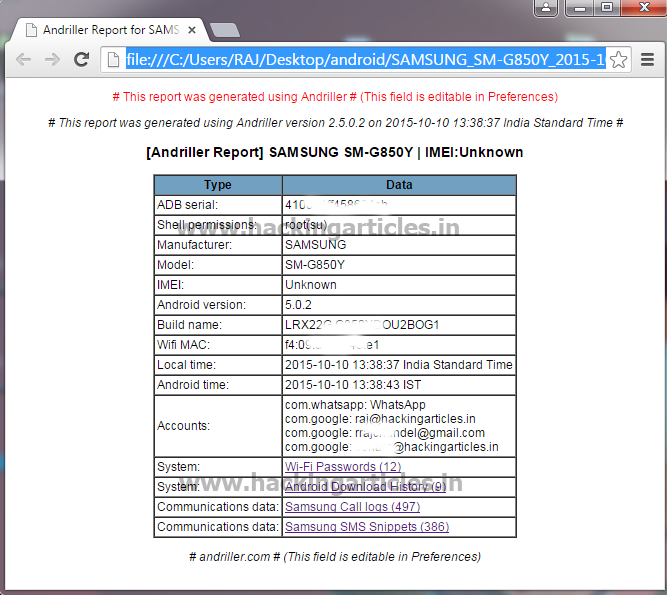Open the Chrome user profile button

point(546,8)
